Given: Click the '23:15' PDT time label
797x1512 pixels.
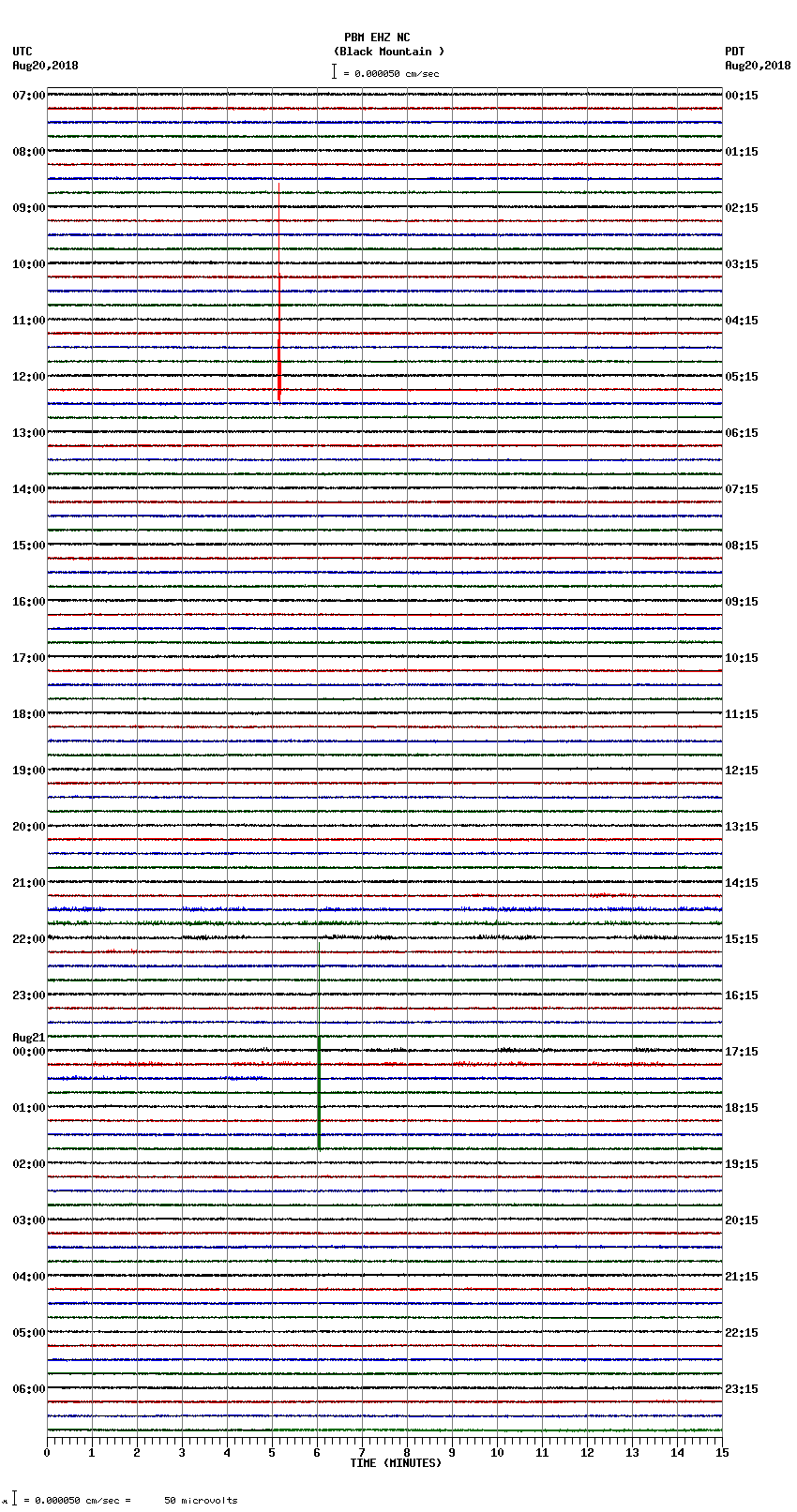Looking at the screenshot, I should coord(742,1389).
